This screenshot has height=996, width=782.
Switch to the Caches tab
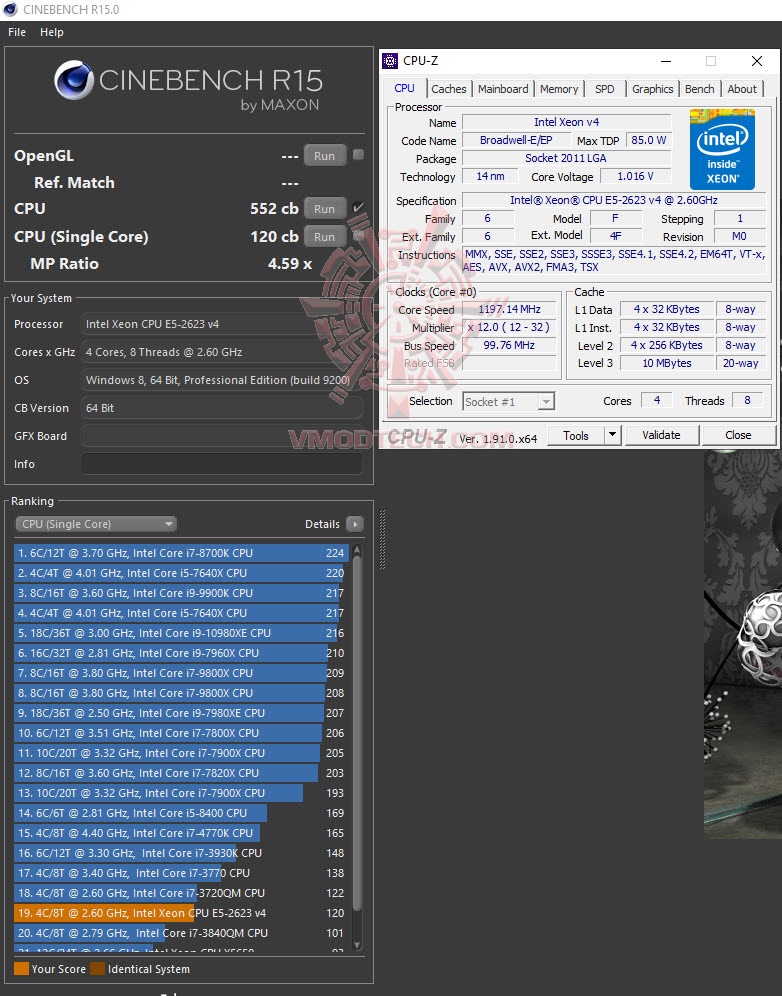click(448, 89)
